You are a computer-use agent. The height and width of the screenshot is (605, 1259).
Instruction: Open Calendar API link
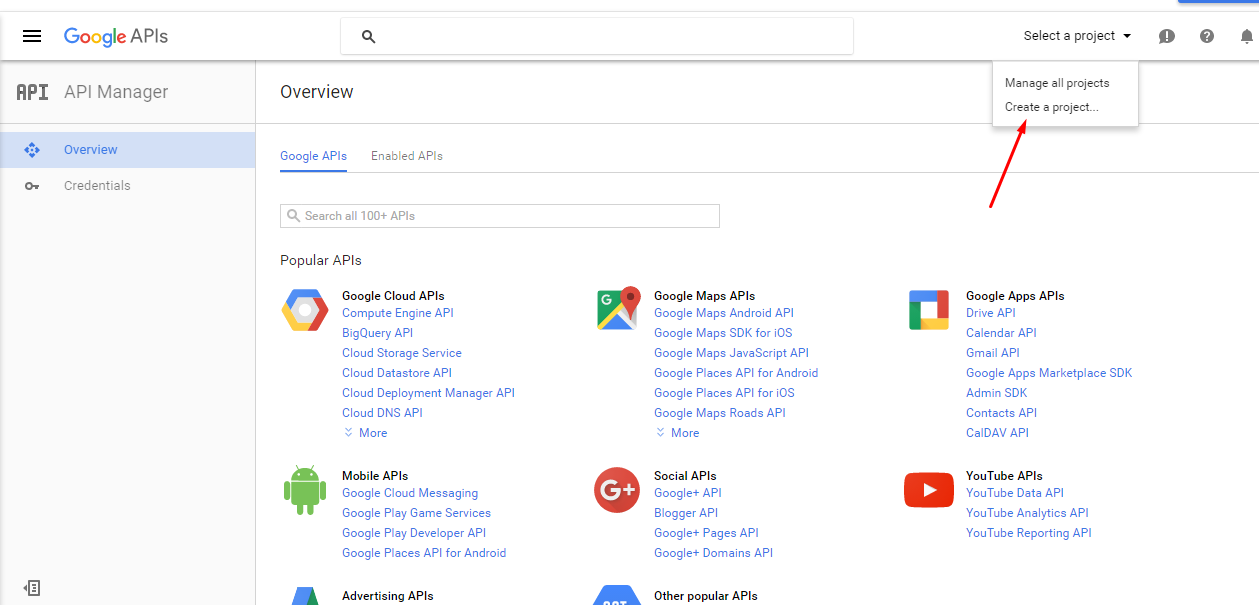[1001, 333]
